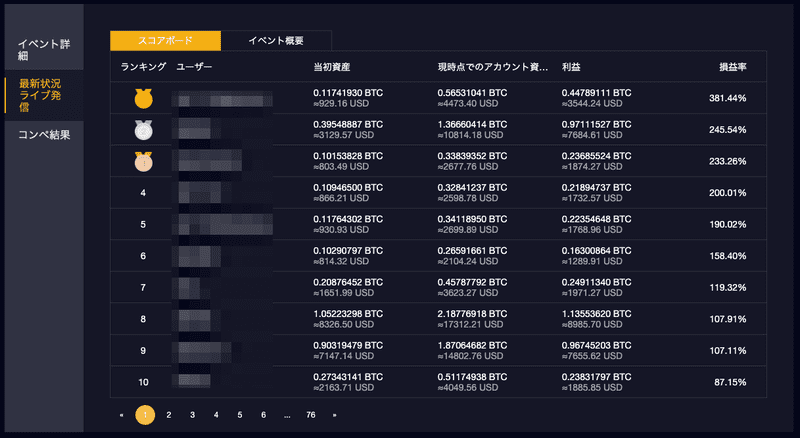Click the ユーザー column header
The width and height of the screenshot is (800, 438).
click(194, 67)
